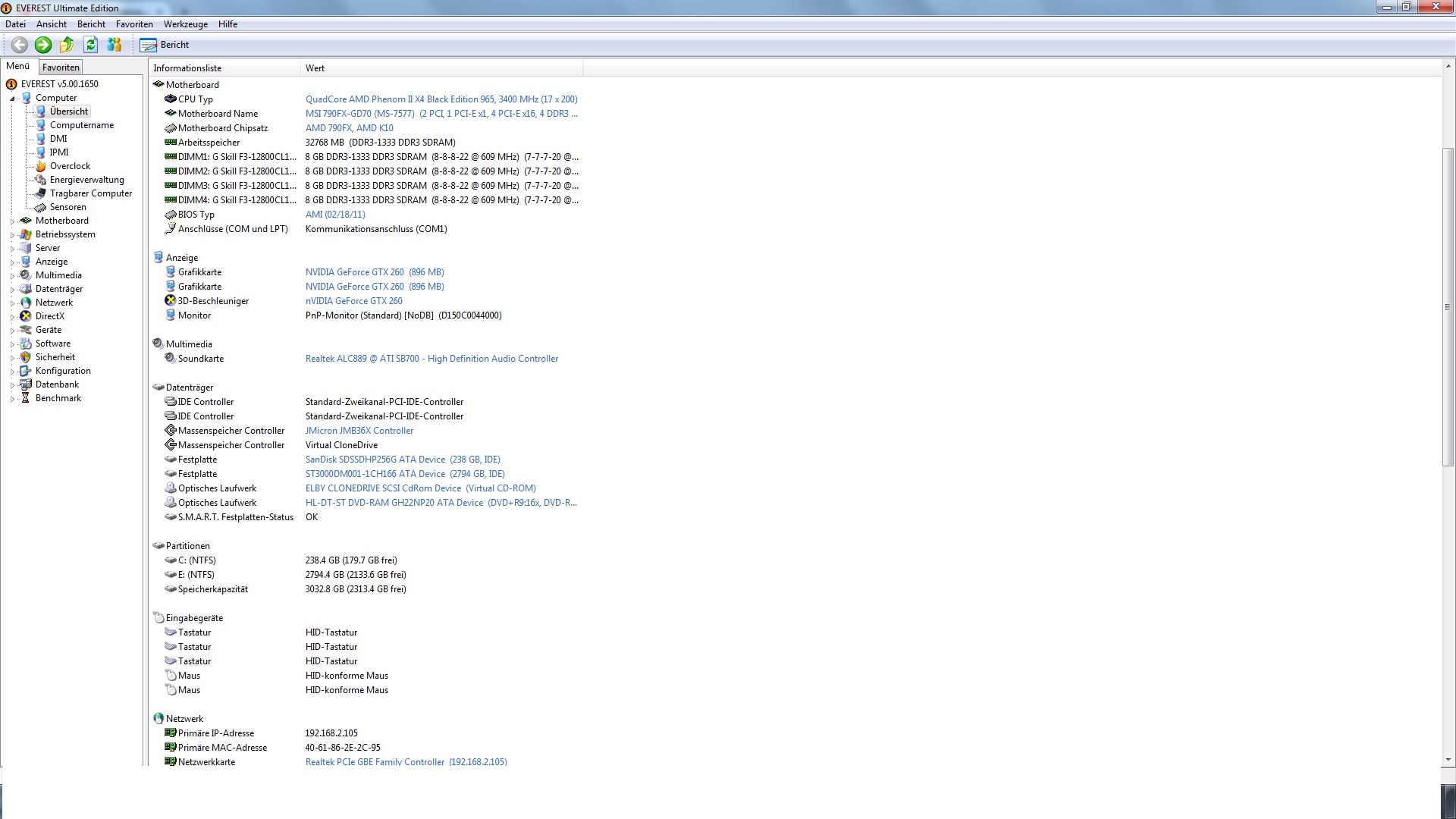Refresh the report with the toolbar icon
Screen dimensions: 1456x819
[91, 45]
